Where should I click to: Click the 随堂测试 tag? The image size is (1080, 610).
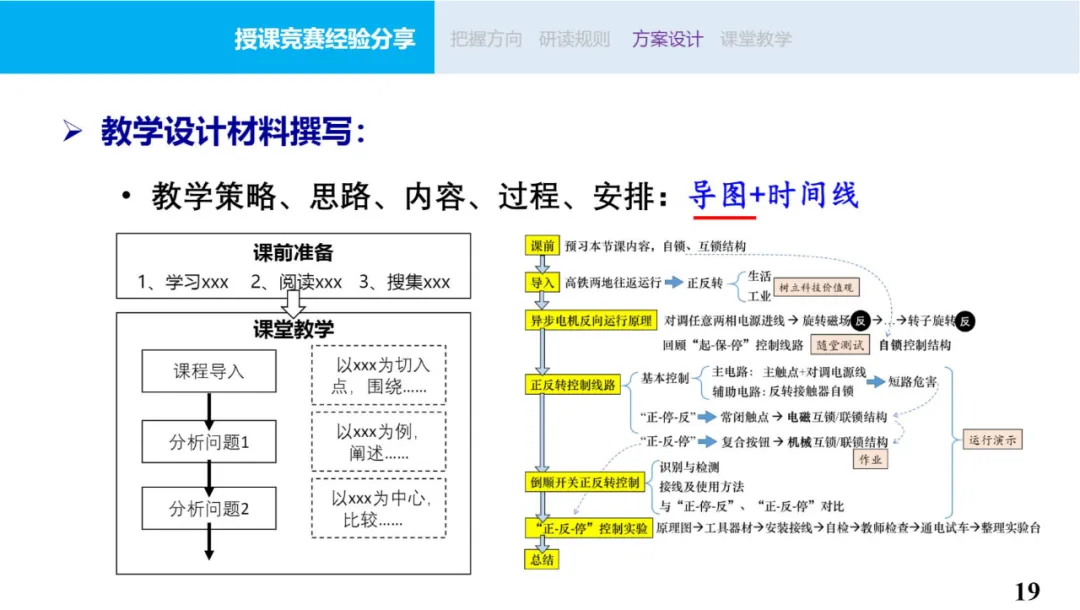(x=840, y=345)
